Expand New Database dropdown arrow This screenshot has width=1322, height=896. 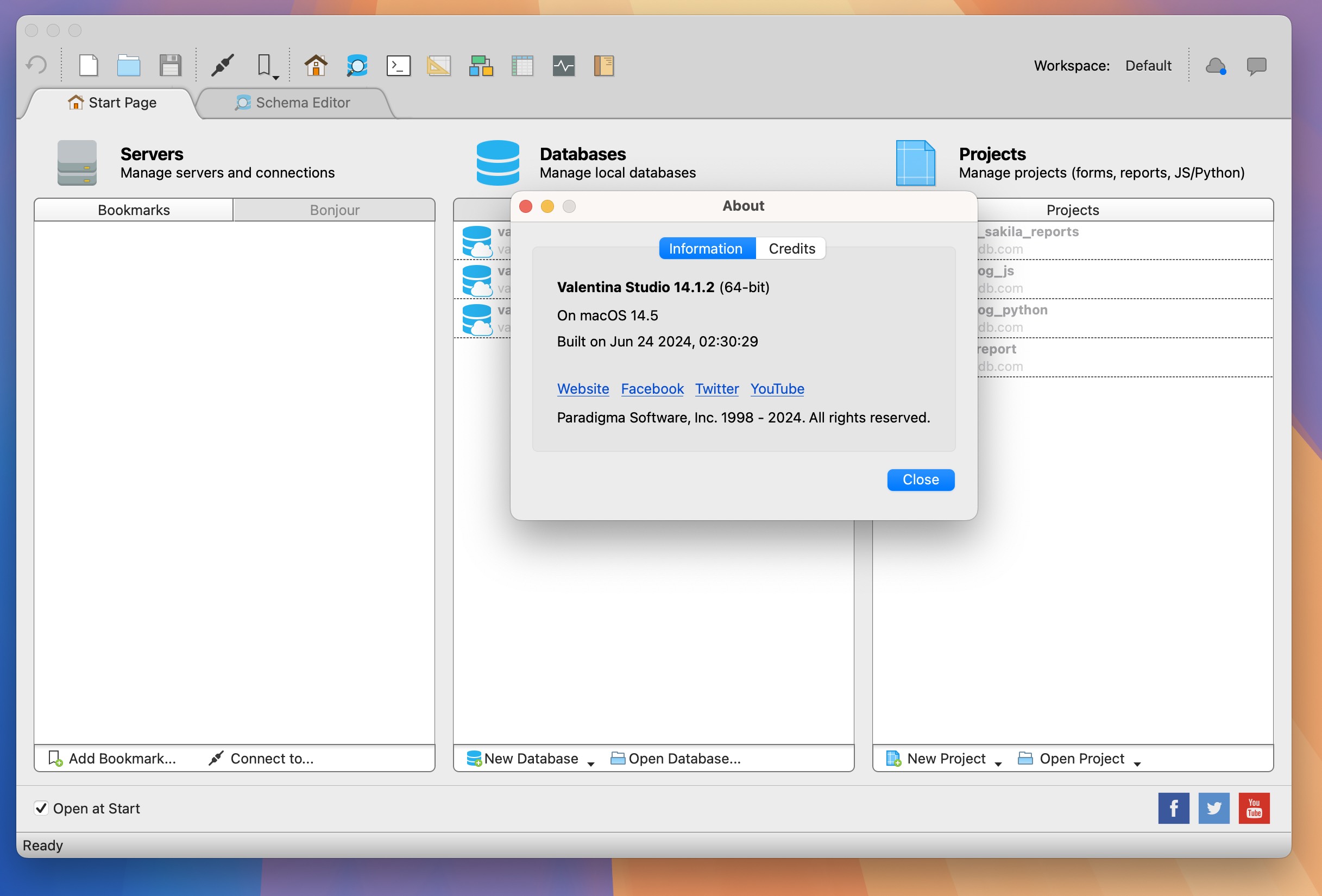click(x=591, y=764)
